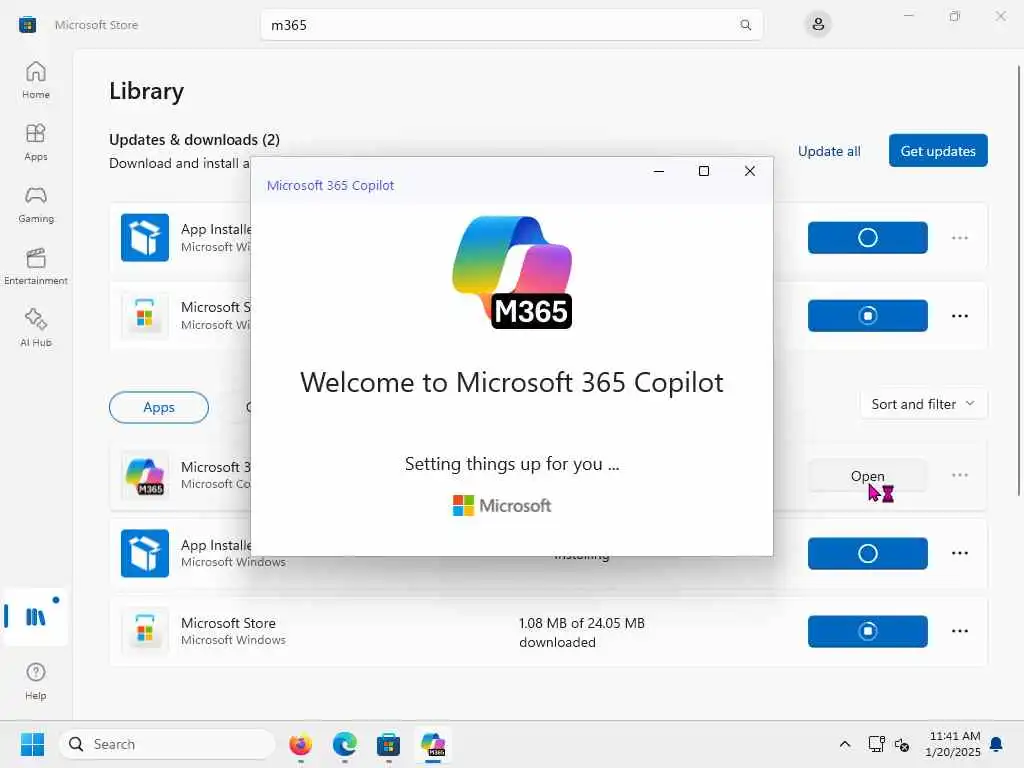The width and height of the screenshot is (1024, 768).
Task: Close the Microsoft 365 Copilot window
Action: (750, 171)
